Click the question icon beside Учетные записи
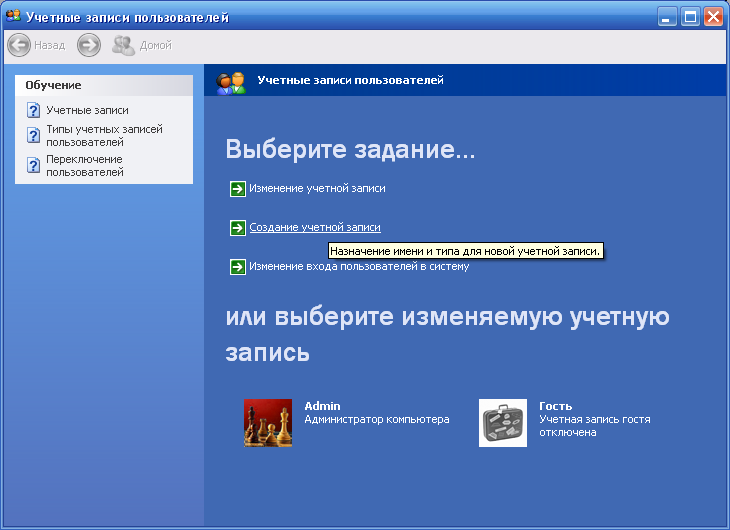The image size is (730, 530). coord(34,110)
